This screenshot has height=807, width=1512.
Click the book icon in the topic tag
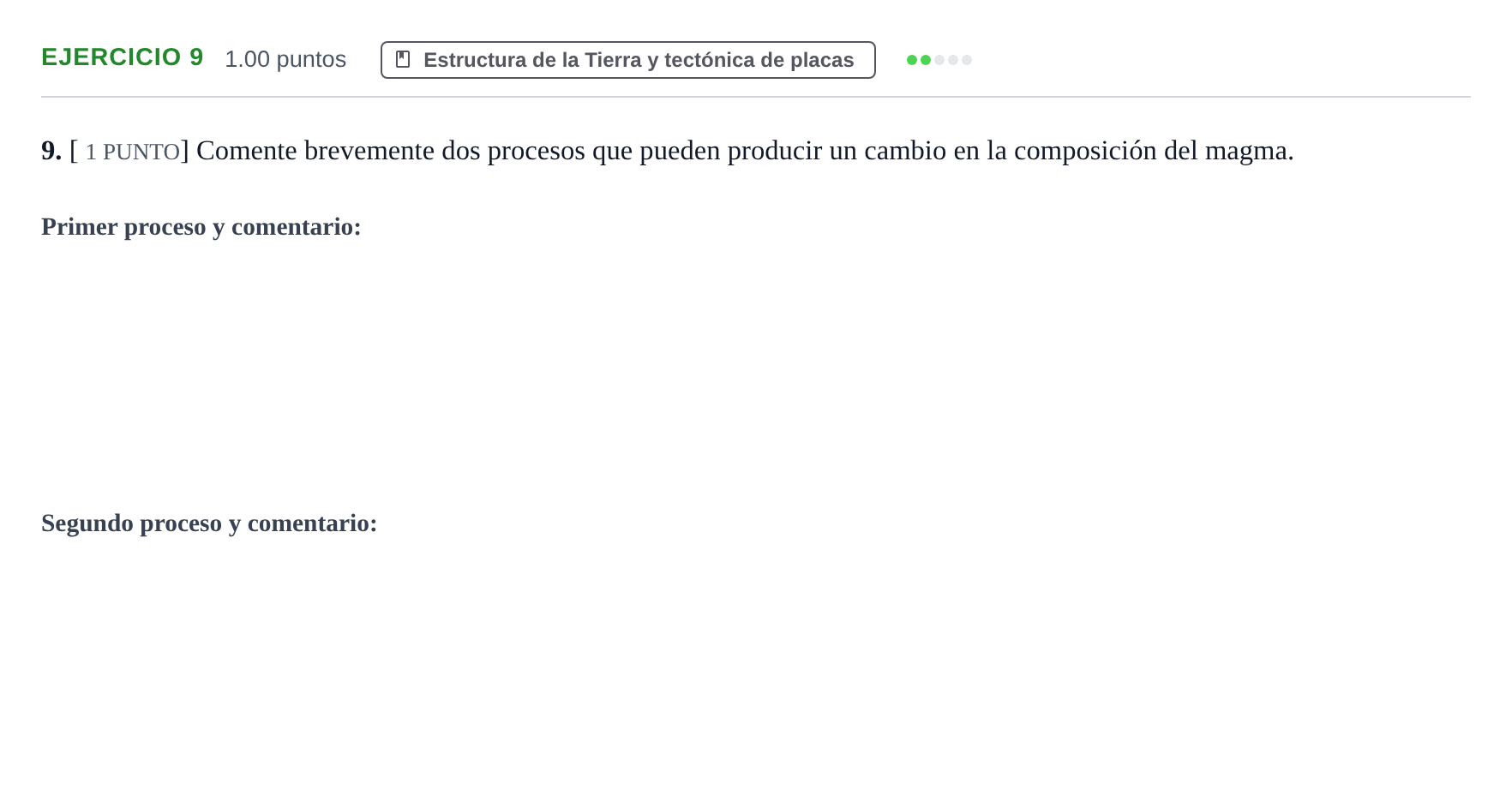403,59
